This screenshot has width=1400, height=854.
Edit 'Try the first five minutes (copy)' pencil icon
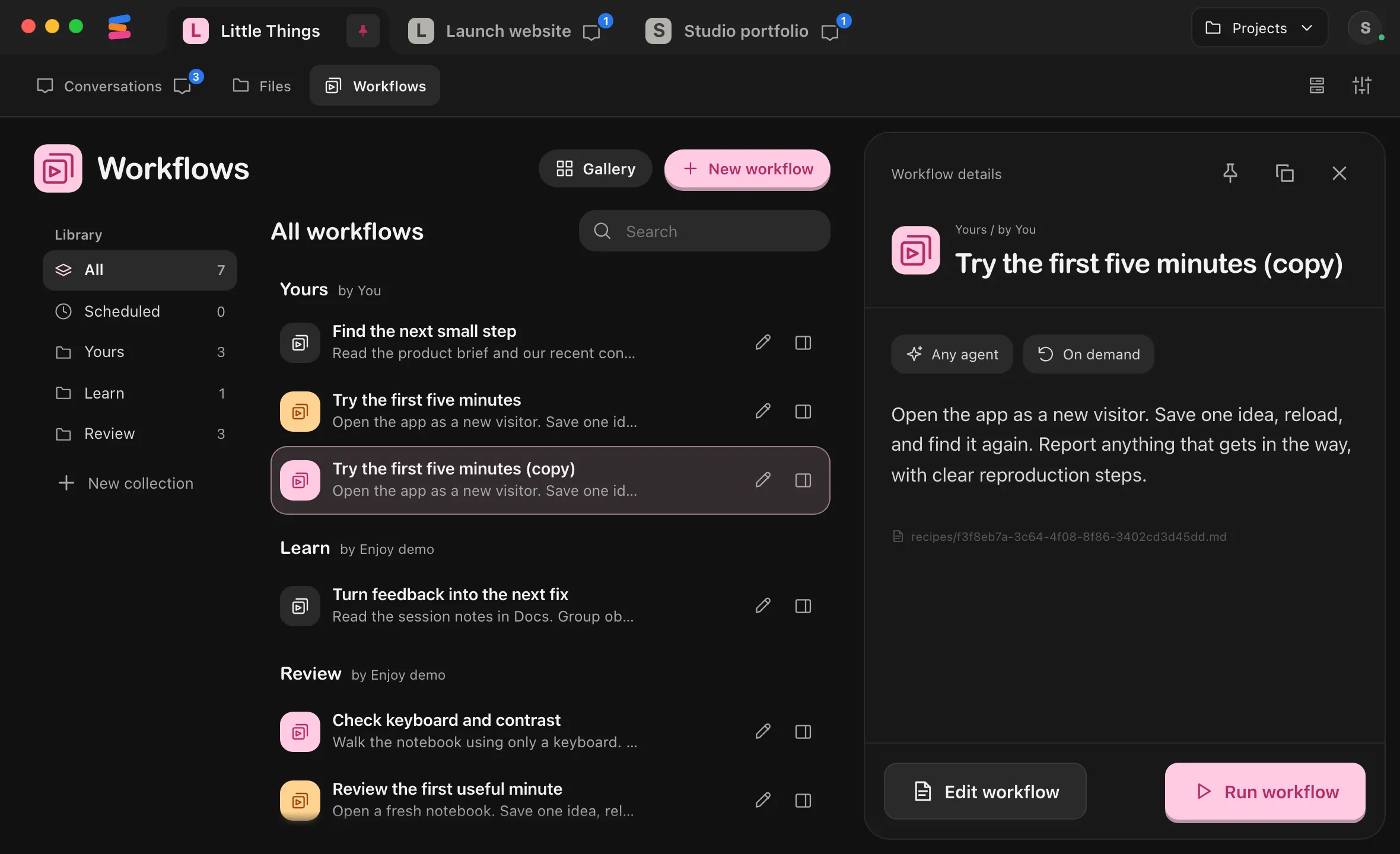coord(763,480)
